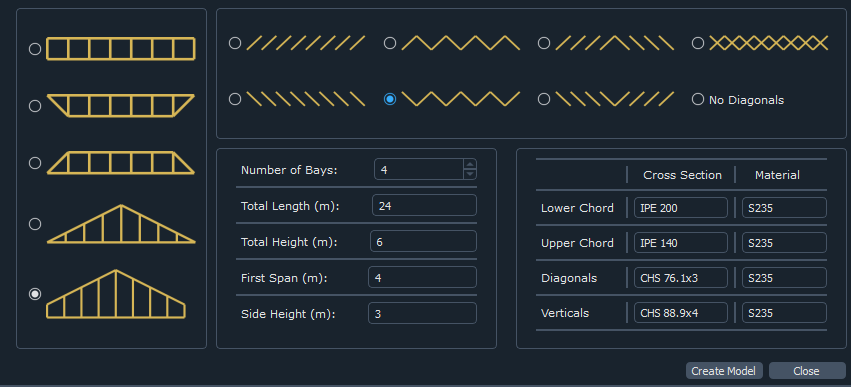
Task: Open Diagonals material S235 field
Action: click(784, 278)
